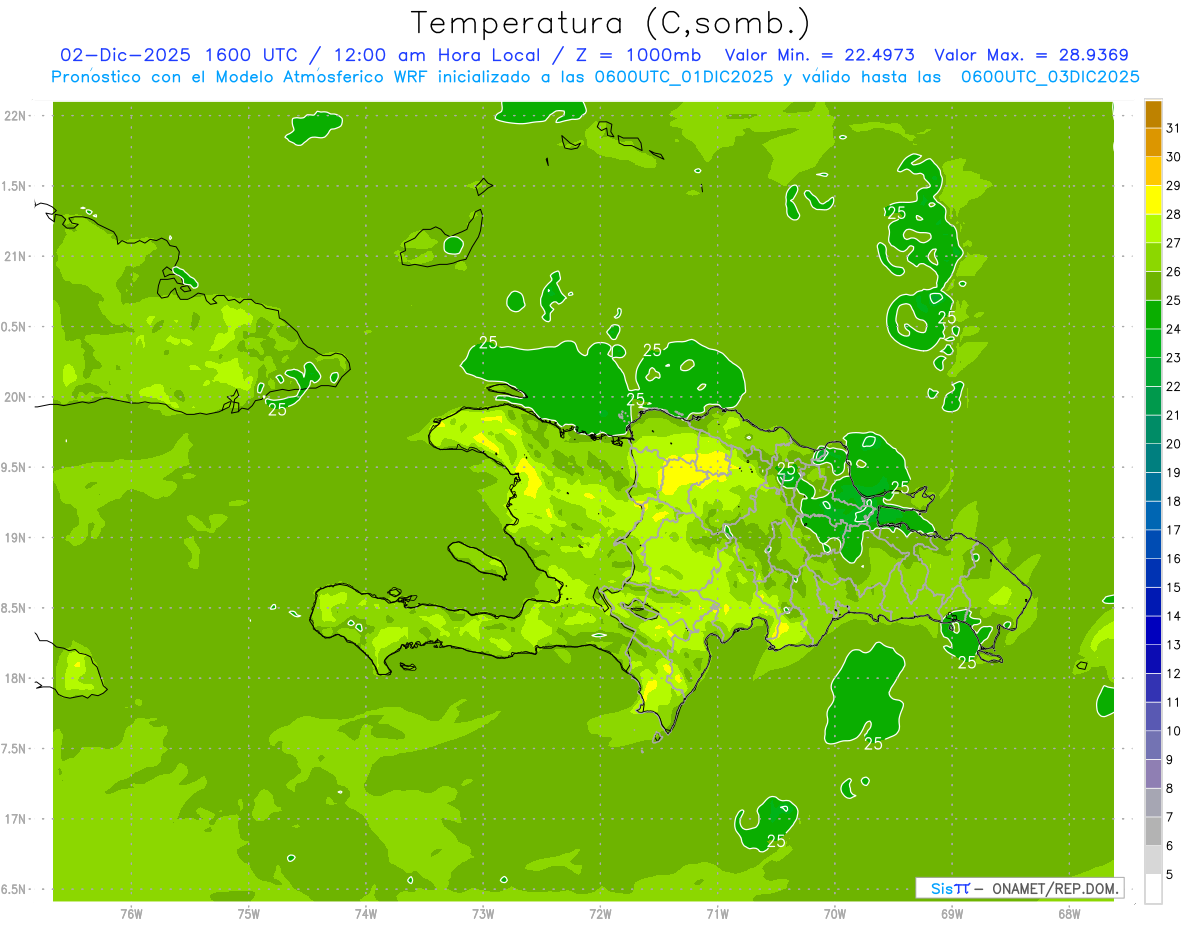Click the orange legend band above 31
The height and width of the screenshot is (927, 1200).
pos(1153,114)
